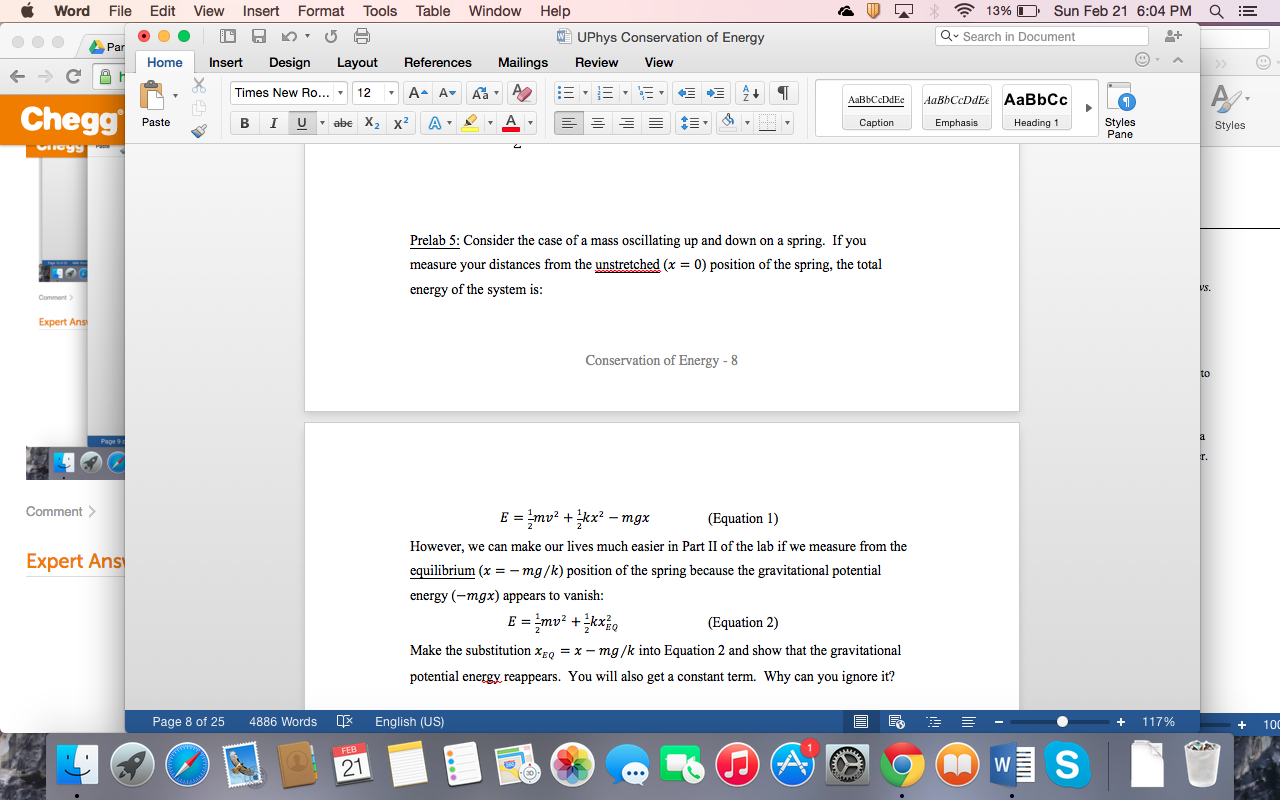The height and width of the screenshot is (800, 1280).
Task: Click the Save floppy disk icon
Action: 259,37
